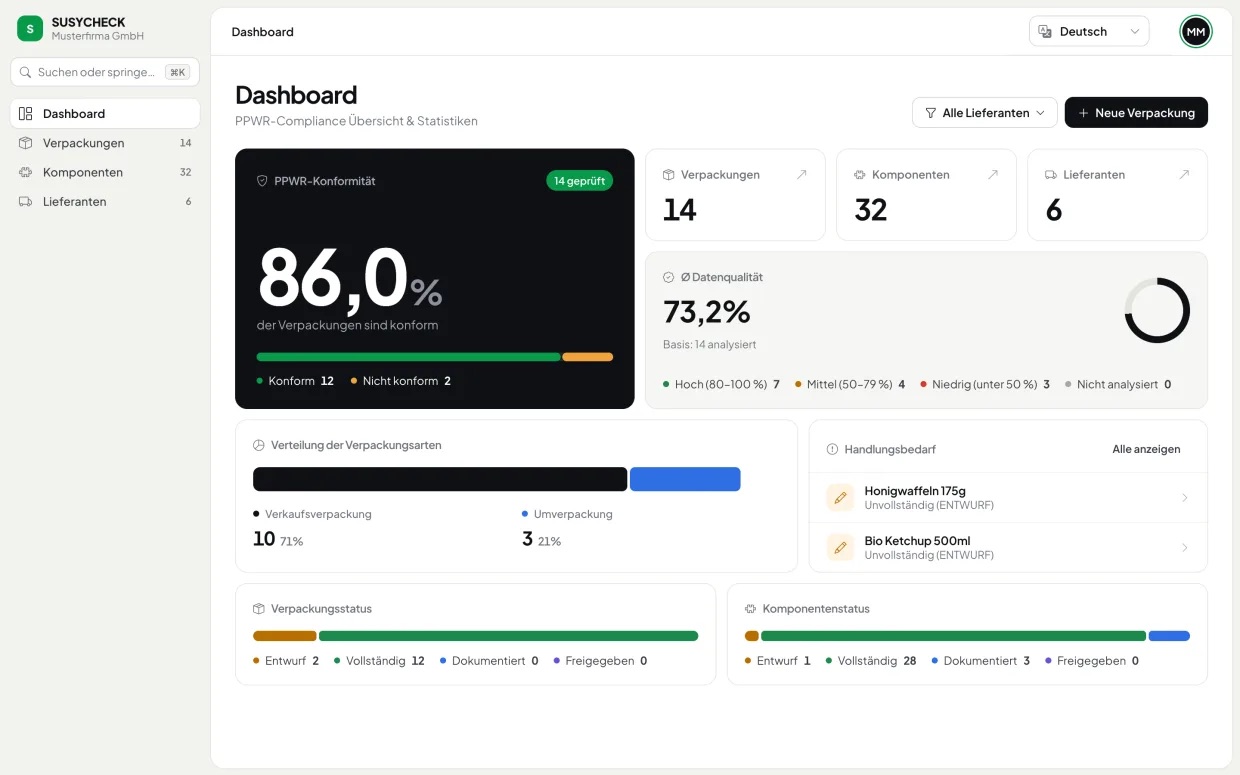This screenshot has height=775, width=1240.
Task: Click the green Konform progress bar segment
Action: [408, 357]
